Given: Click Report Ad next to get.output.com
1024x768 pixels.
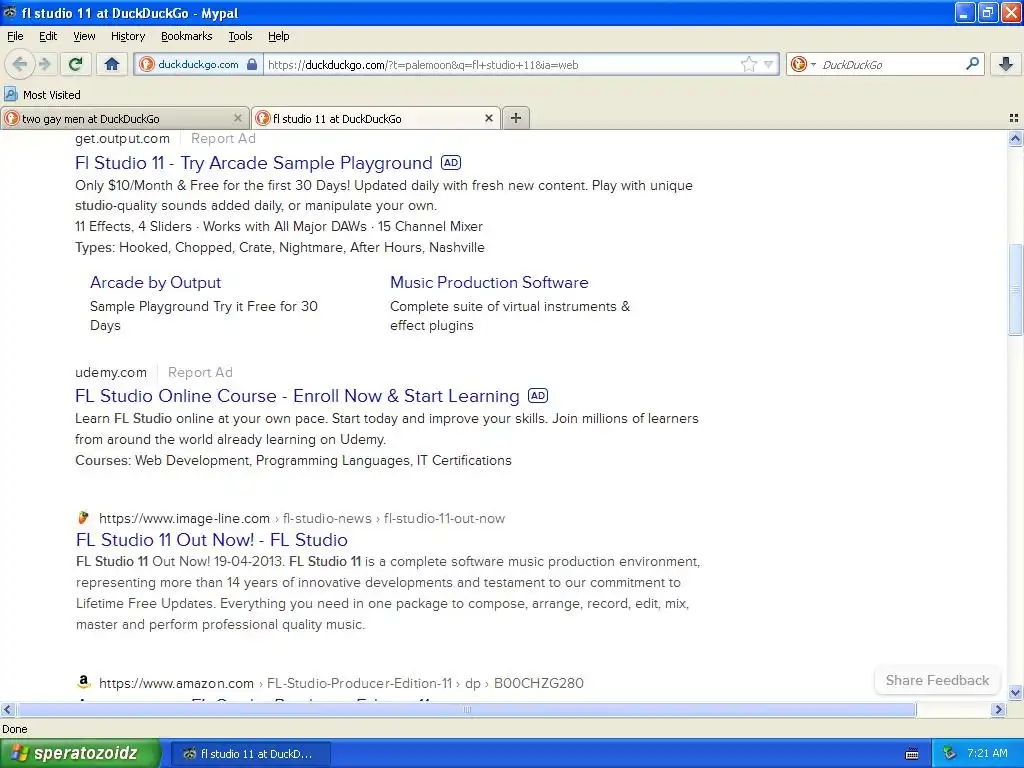Looking at the screenshot, I should 223,138.
